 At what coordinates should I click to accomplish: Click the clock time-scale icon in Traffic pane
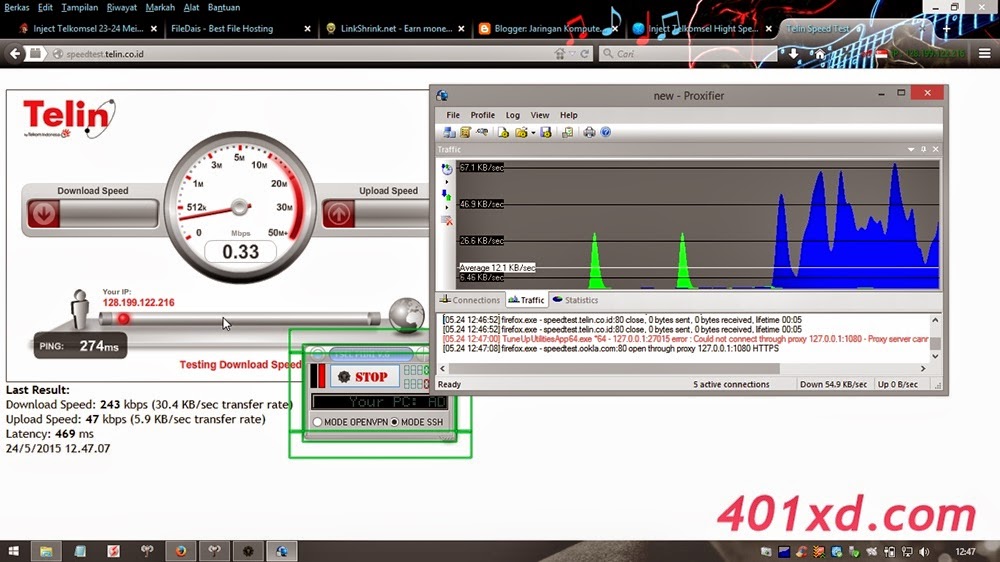(x=447, y=169)
